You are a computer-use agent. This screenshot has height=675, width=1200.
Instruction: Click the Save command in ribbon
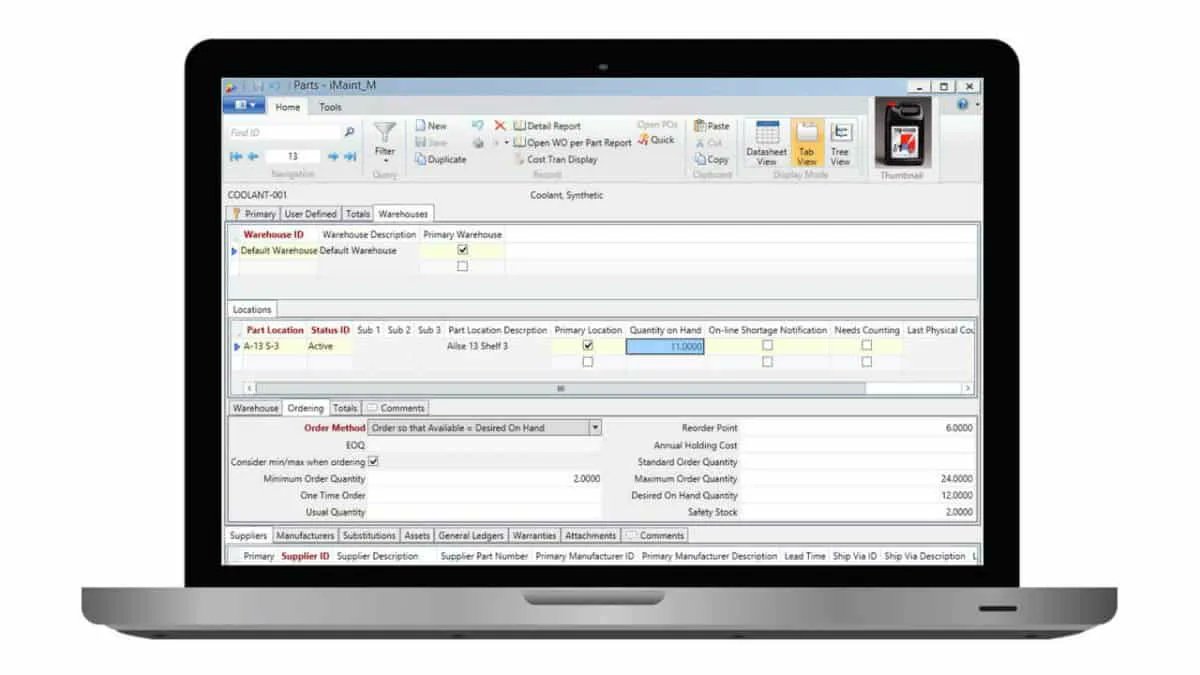(x=431, y=142)
